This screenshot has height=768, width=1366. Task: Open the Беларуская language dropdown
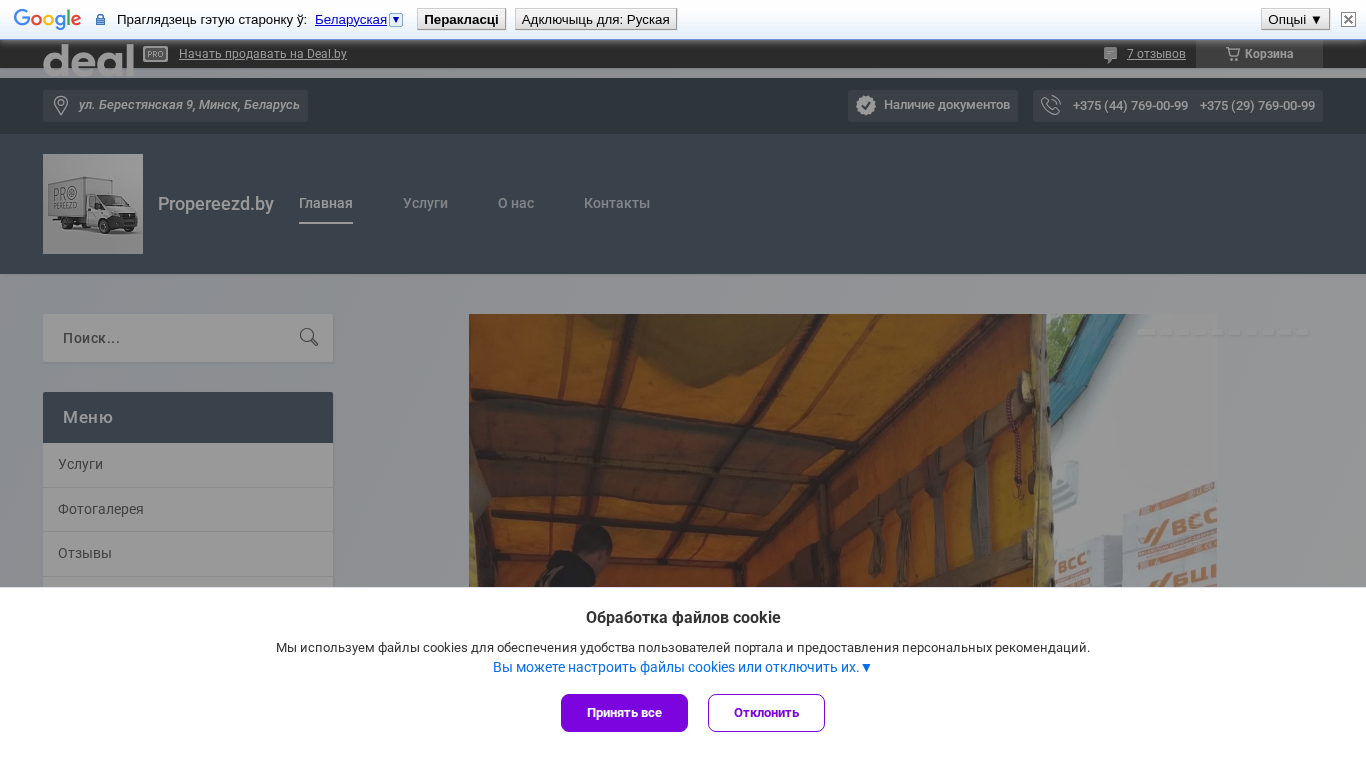point(396,20)
